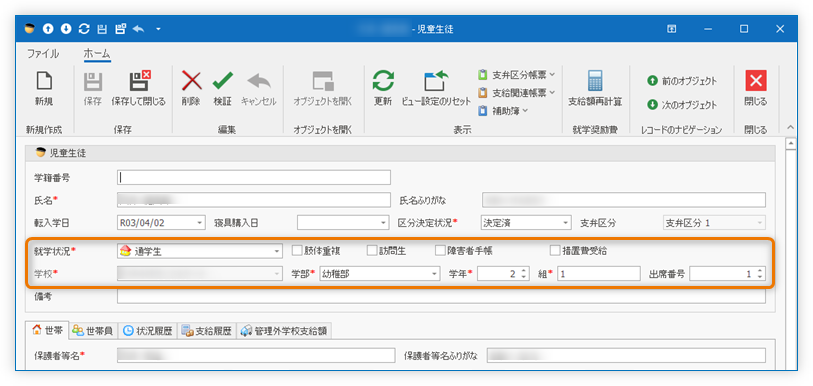The width and height of the screenshot is (813, 386).
Task: Open the 転入学日 date dropdown
Action: pos(200,223)
